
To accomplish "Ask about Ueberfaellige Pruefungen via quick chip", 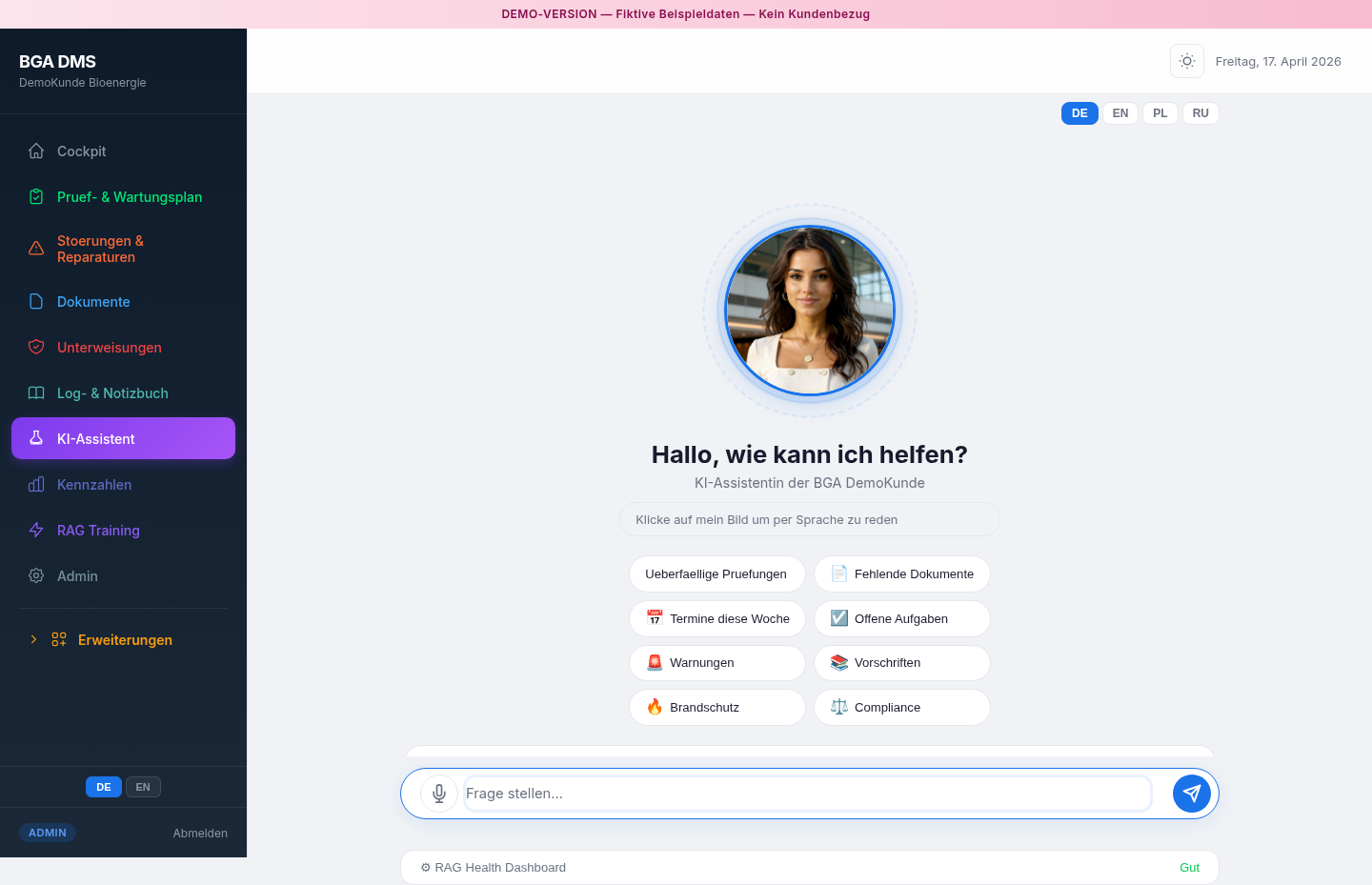I will [x=716, y=573].
